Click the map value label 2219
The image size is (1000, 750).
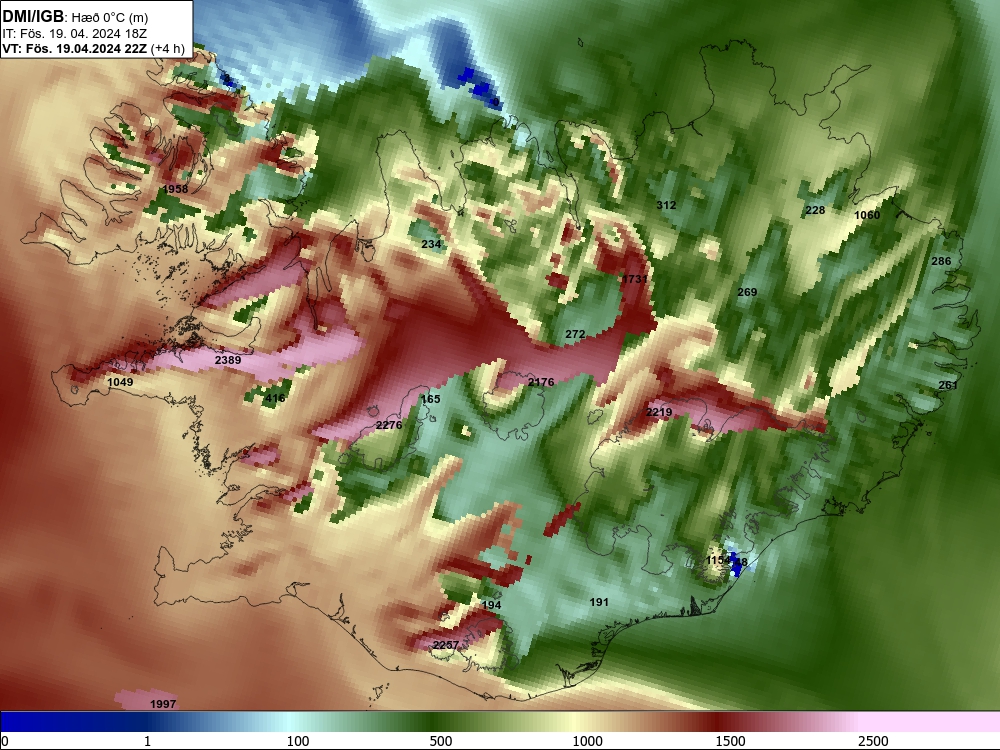click(x=659, y=412)
